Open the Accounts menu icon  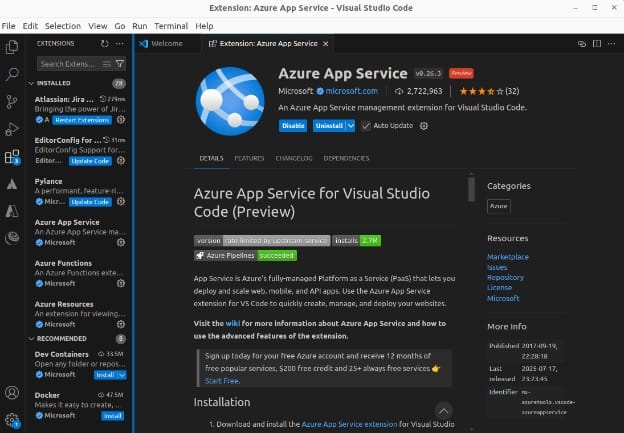[x=12, y=393]
